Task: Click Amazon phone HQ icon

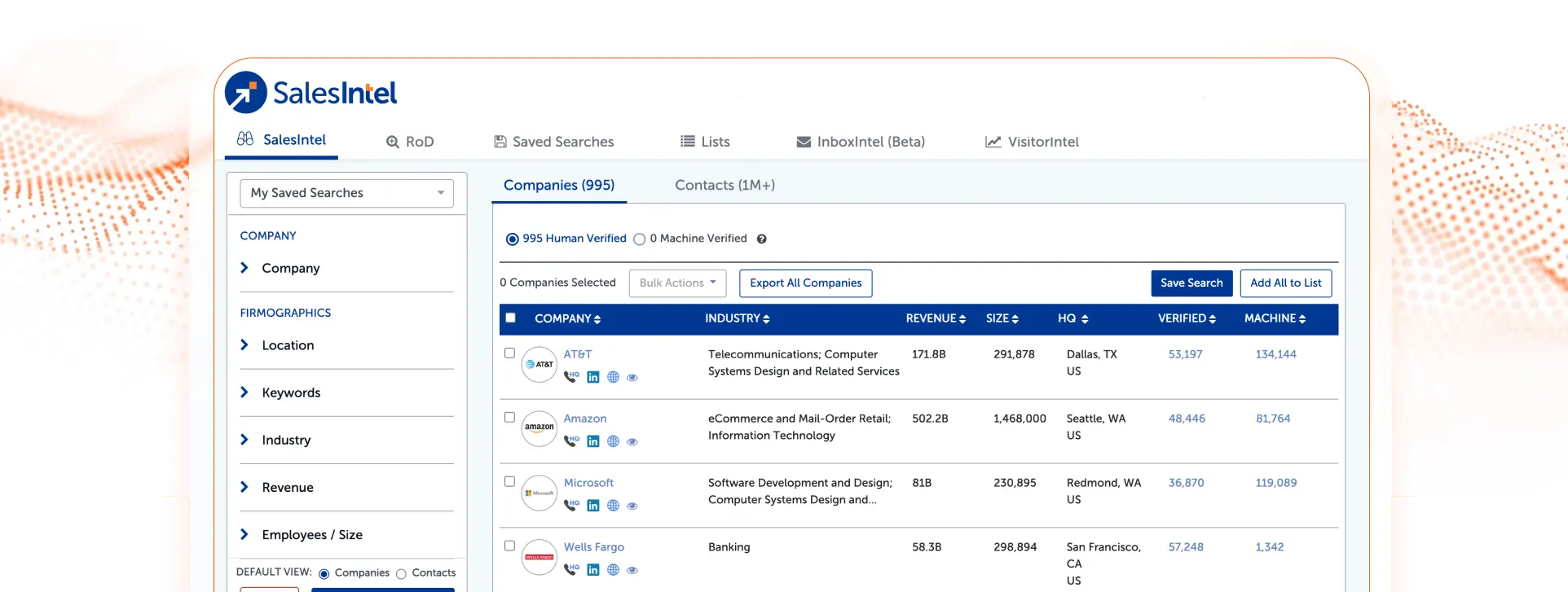Action: pos(571,441)
